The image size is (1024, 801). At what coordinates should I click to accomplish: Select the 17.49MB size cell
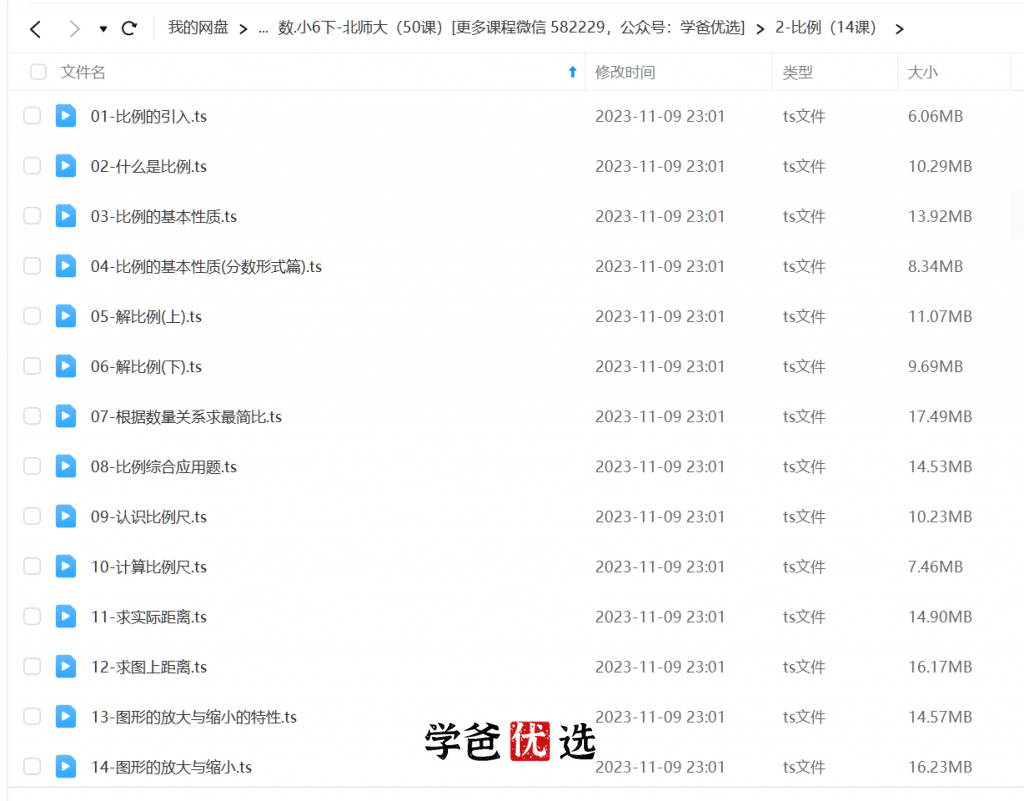tap(940, 416)
